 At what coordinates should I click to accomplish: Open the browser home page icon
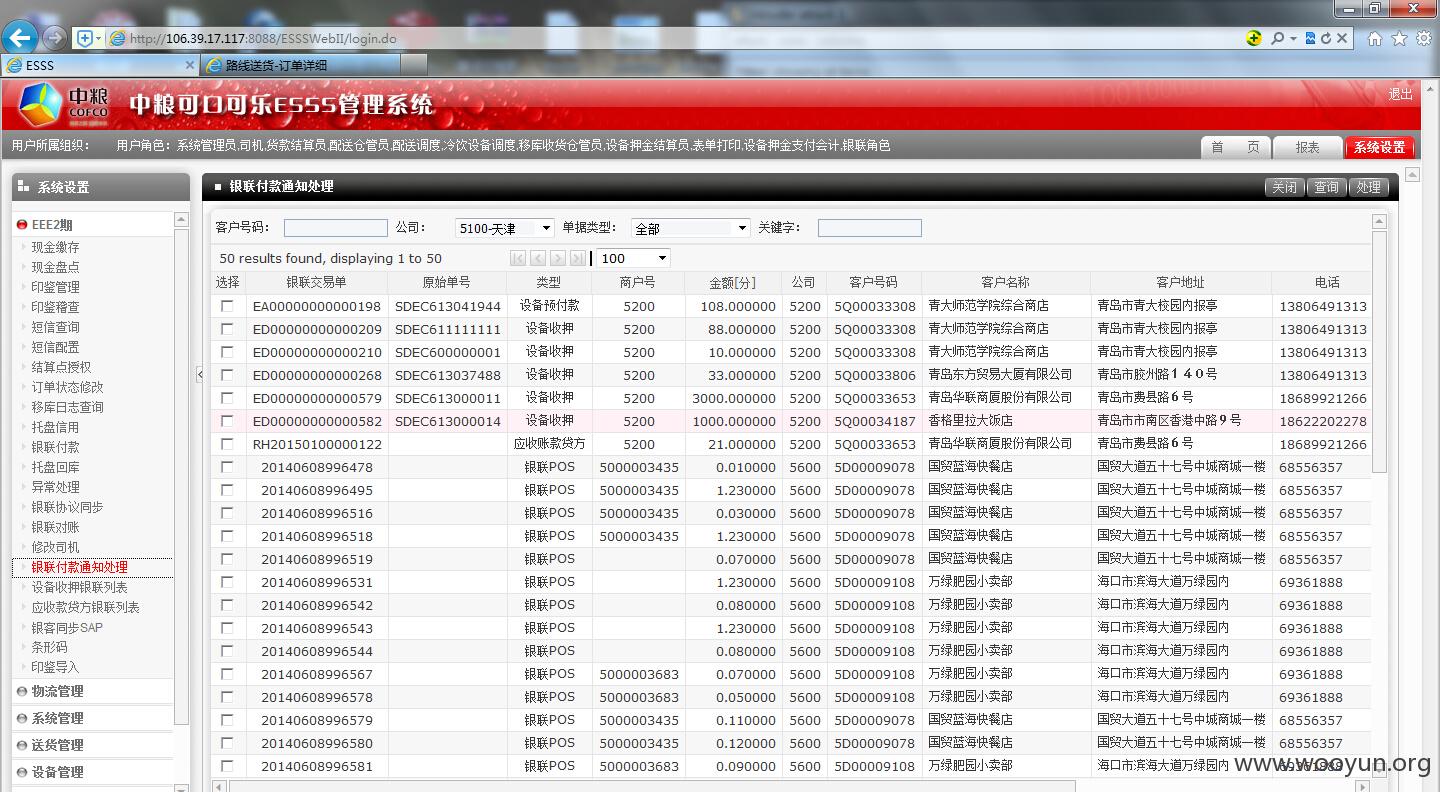(1375, 38)
